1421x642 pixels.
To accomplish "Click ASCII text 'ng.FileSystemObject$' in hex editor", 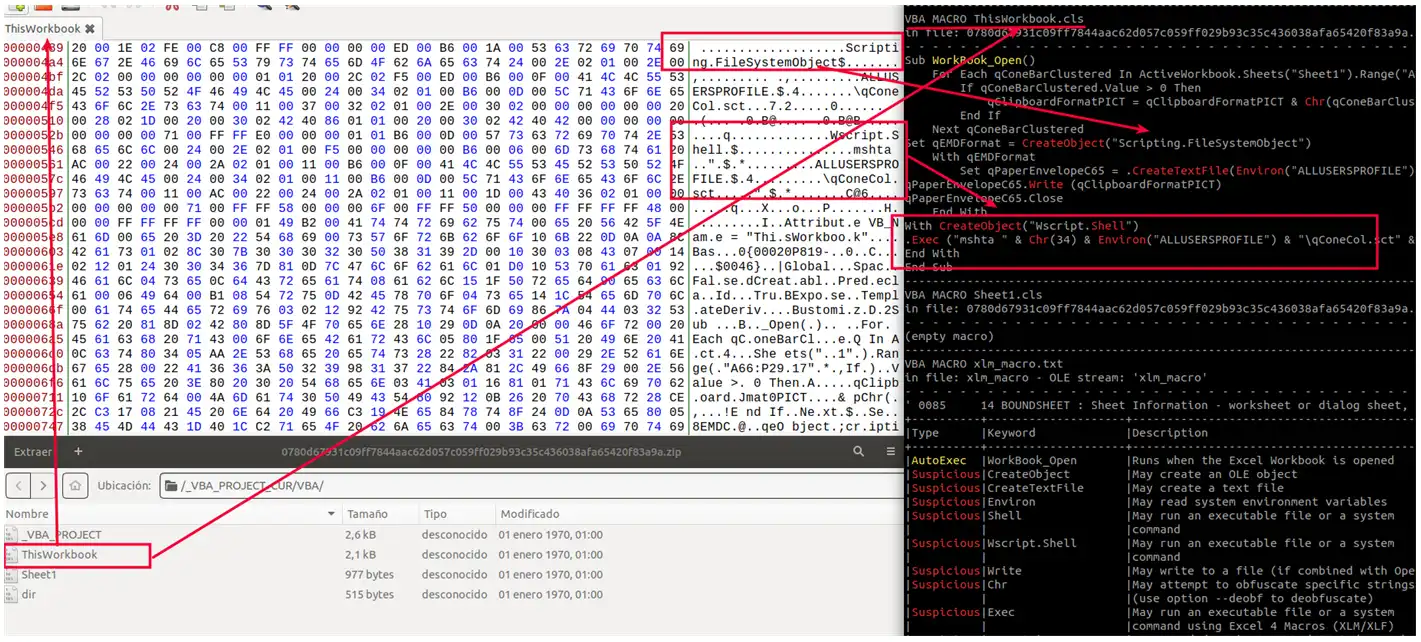I will [x=770, y=62].
